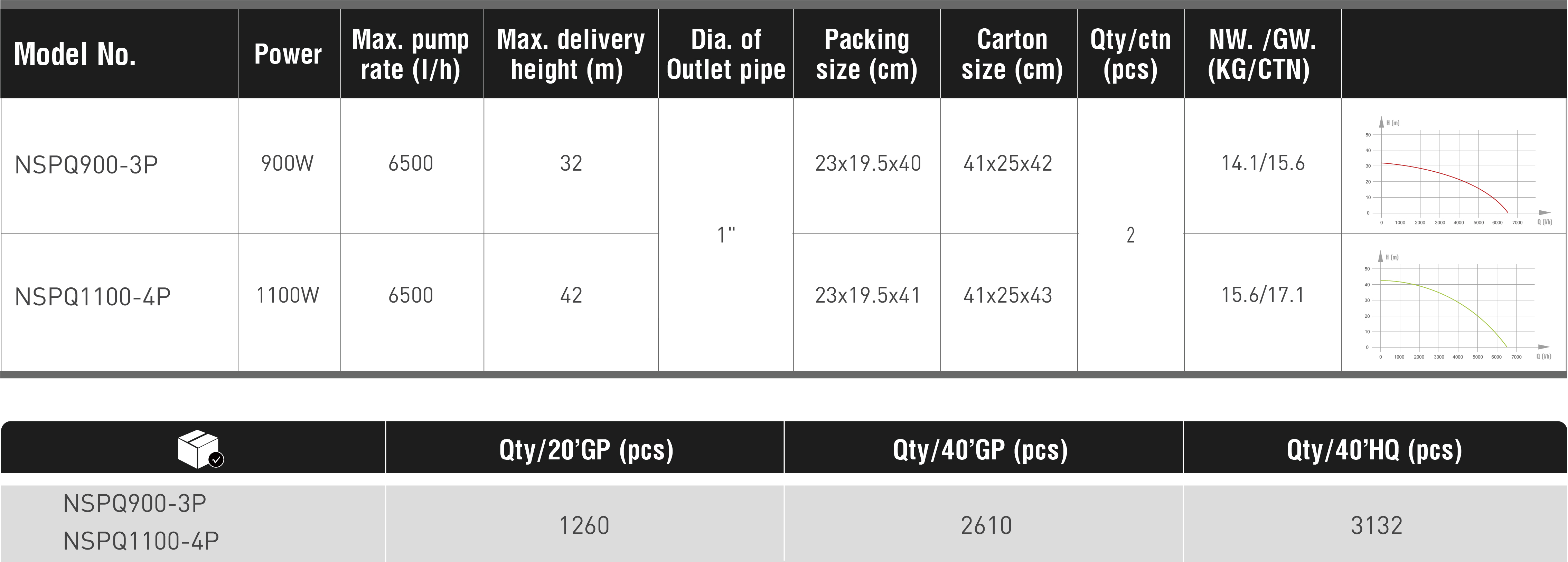Select the Qty/20'GP (pcs) header
The height and width of the screenshot is (562, 1568).
click(x=585, y=450)
